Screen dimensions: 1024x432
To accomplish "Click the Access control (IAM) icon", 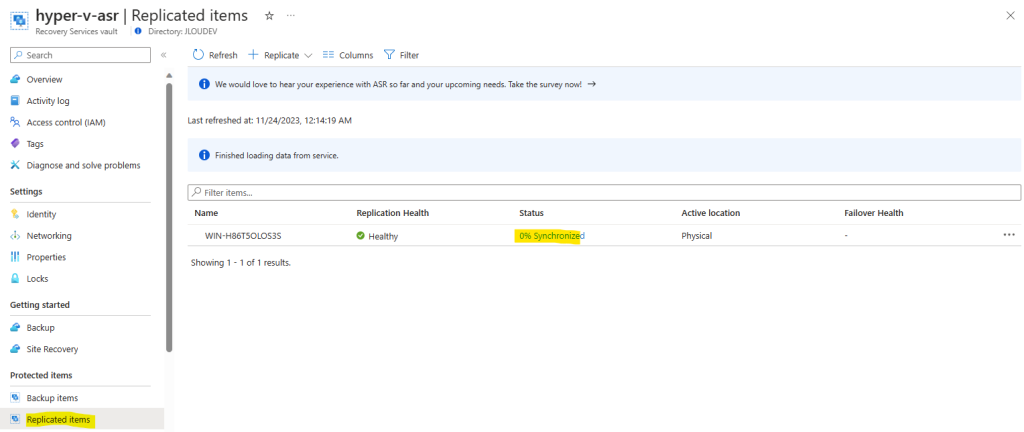I will tap(16, 122).
